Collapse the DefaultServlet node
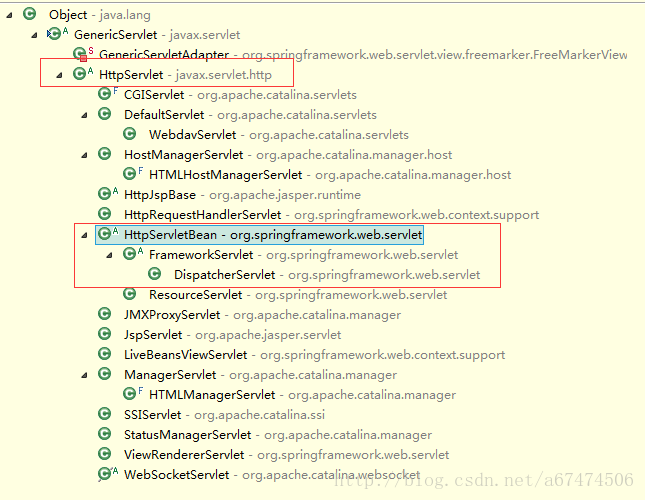Image resolution: width=645 pixels, height=500 pixels. (85, 115)
